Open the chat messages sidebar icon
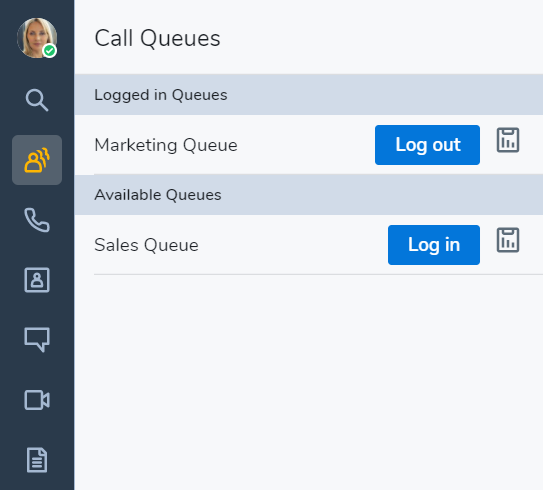The width and height of the screenshot is (543, 490). [x=37, y=340]
